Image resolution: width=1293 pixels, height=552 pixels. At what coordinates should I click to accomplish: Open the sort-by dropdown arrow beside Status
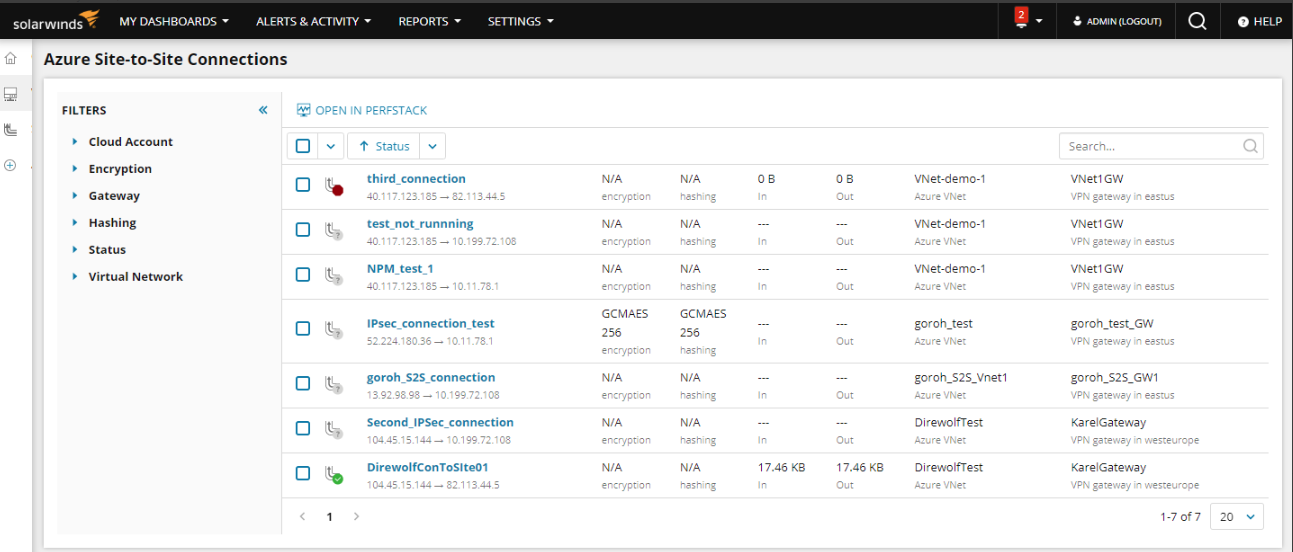click(x=432, y=146)
